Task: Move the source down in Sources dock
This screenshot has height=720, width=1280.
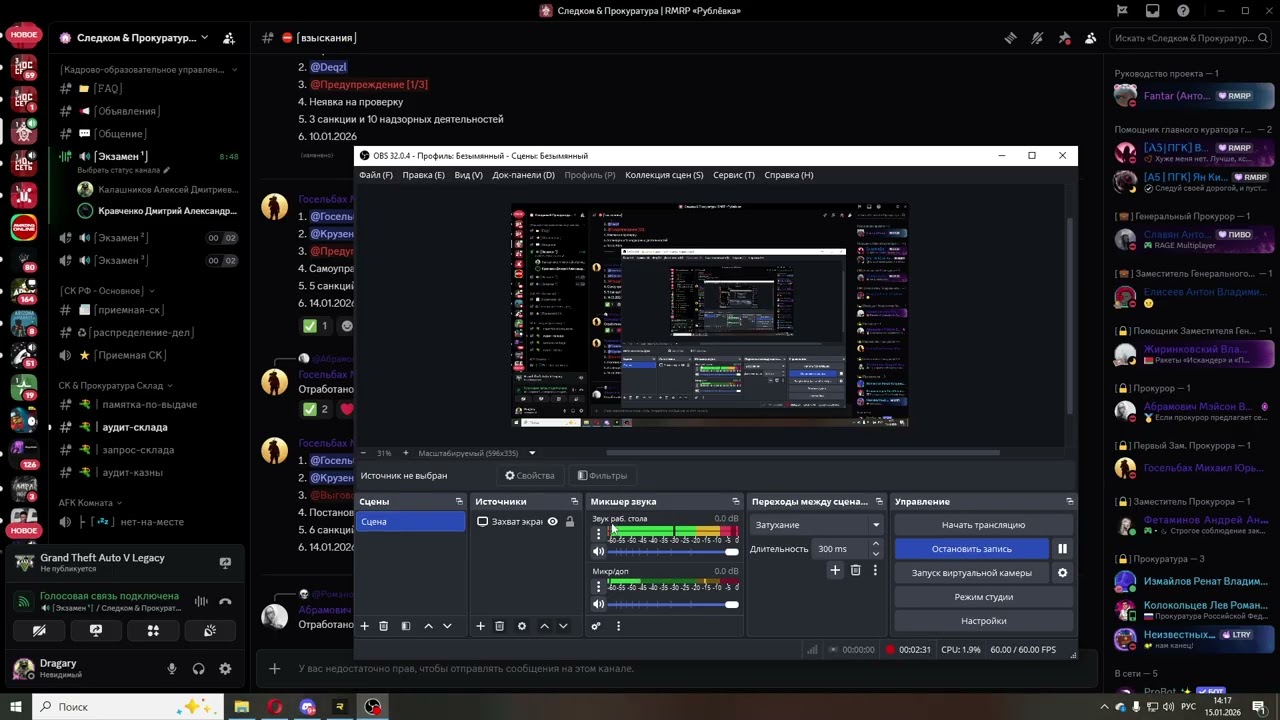Action: pyautogui.click(x=563, y=626)
